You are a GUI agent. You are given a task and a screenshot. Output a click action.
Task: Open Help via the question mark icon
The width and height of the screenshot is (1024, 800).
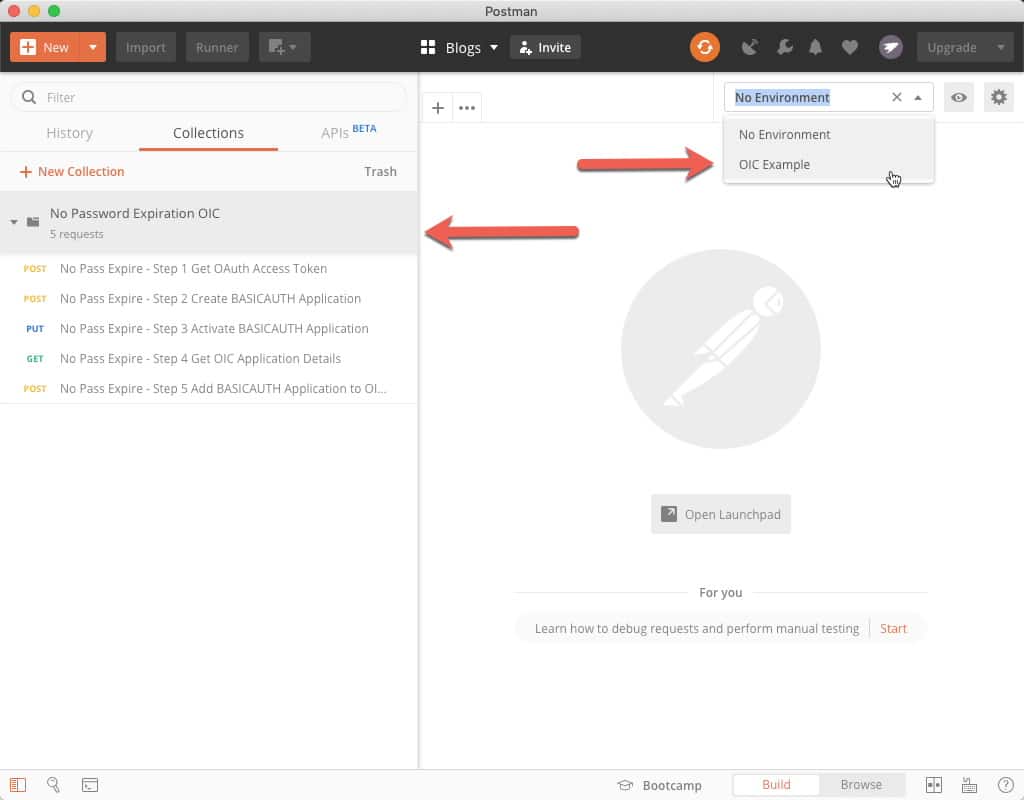tap(1005, 785)
